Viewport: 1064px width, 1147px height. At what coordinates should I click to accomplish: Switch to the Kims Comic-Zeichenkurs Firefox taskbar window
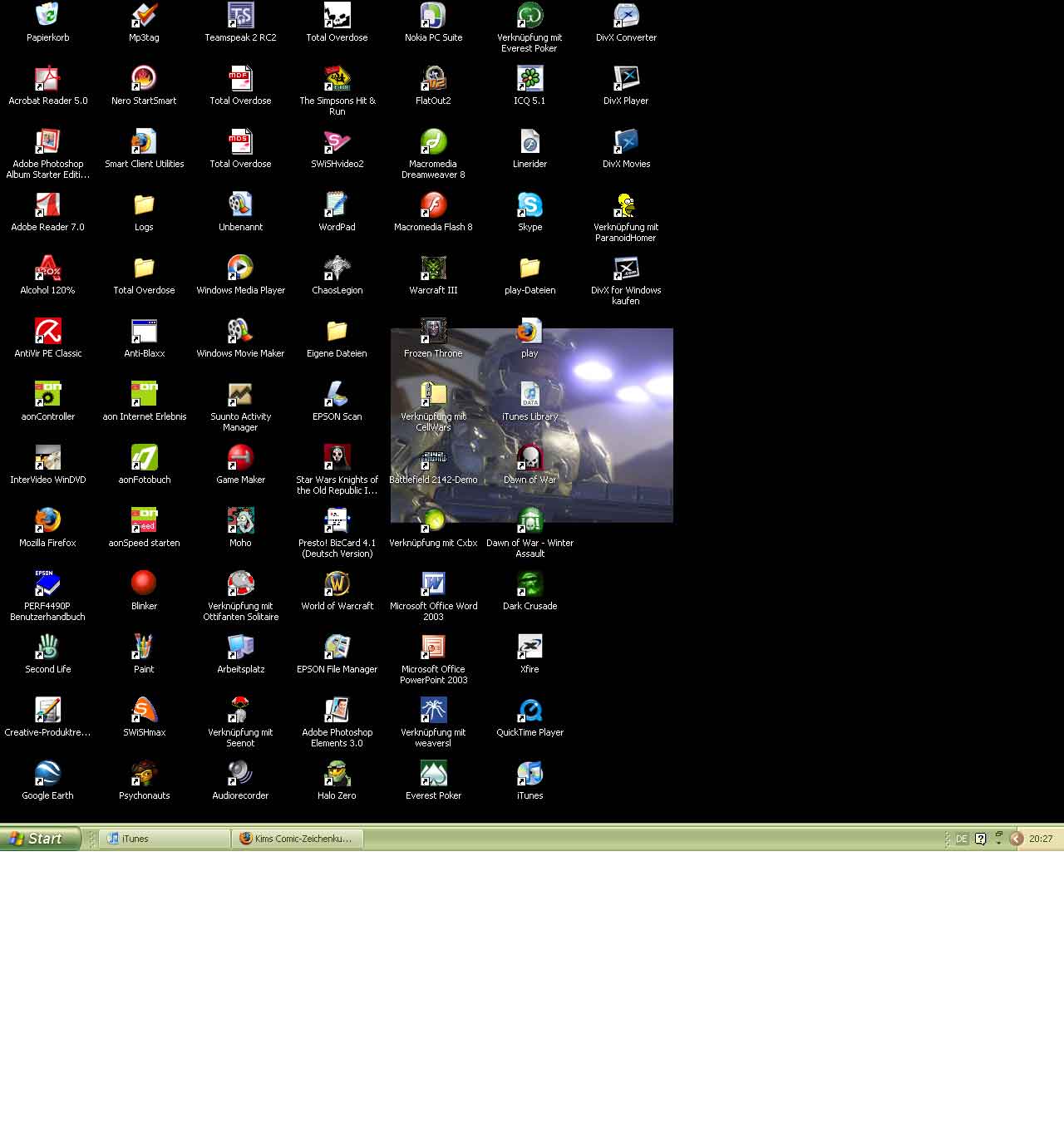click(297, 839)
